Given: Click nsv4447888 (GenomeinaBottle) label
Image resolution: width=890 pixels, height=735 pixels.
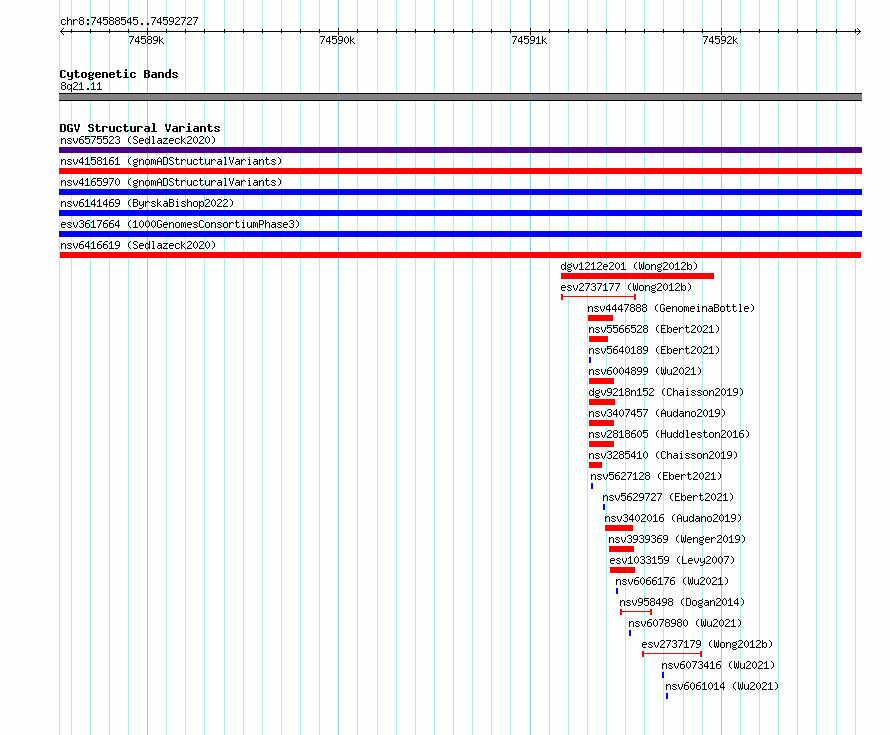Looking at the screenshot, I should pos(671,308).
